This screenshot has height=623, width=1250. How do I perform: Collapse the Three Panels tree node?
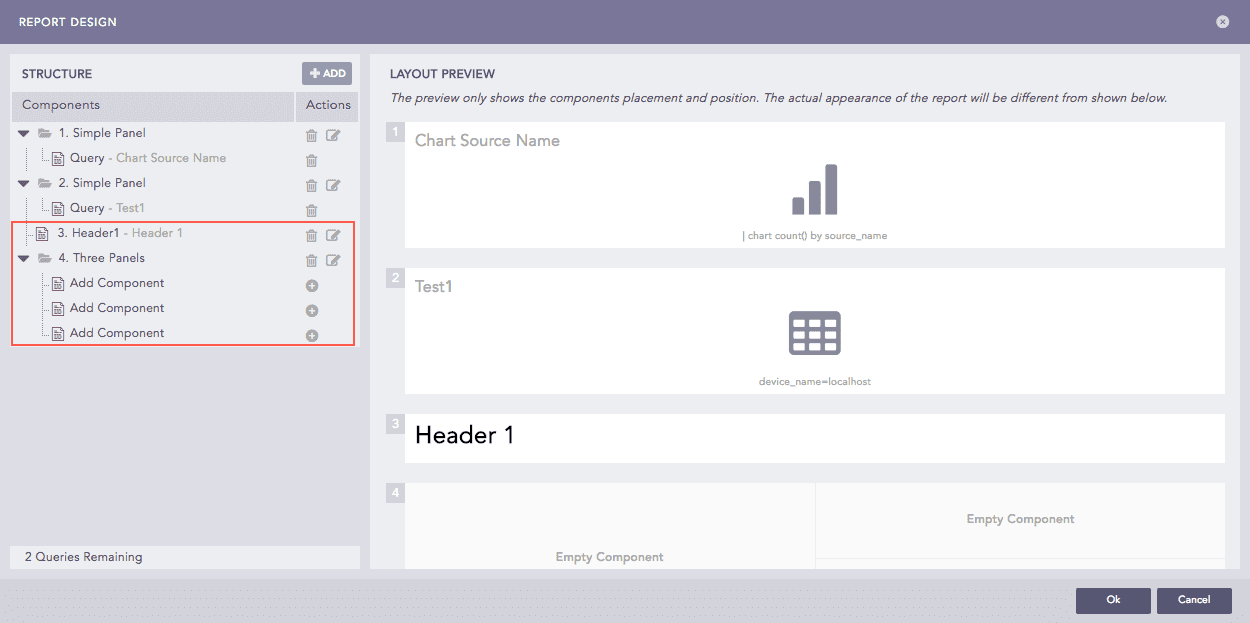click(x=24, y=257)
